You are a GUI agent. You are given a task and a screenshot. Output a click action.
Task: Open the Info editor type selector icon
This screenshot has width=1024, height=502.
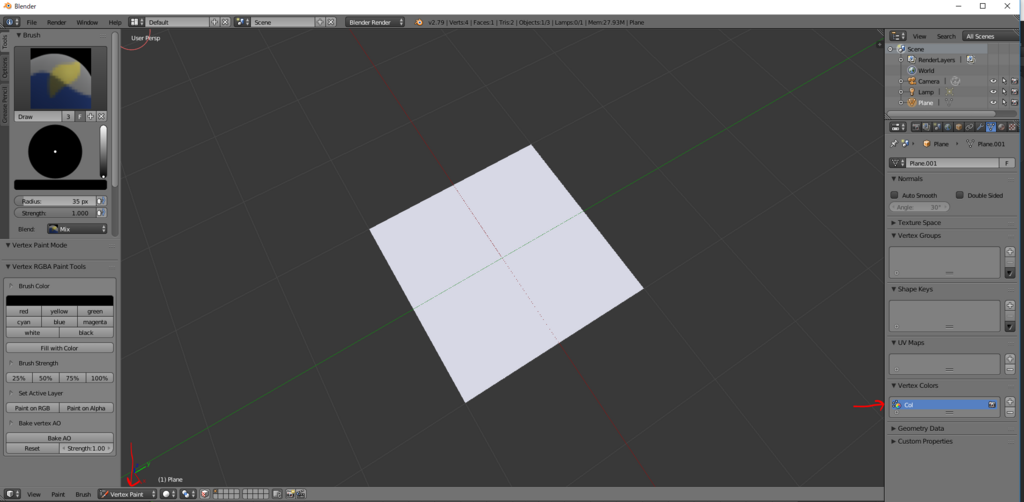pyautogui.click(x=12, y=22)
